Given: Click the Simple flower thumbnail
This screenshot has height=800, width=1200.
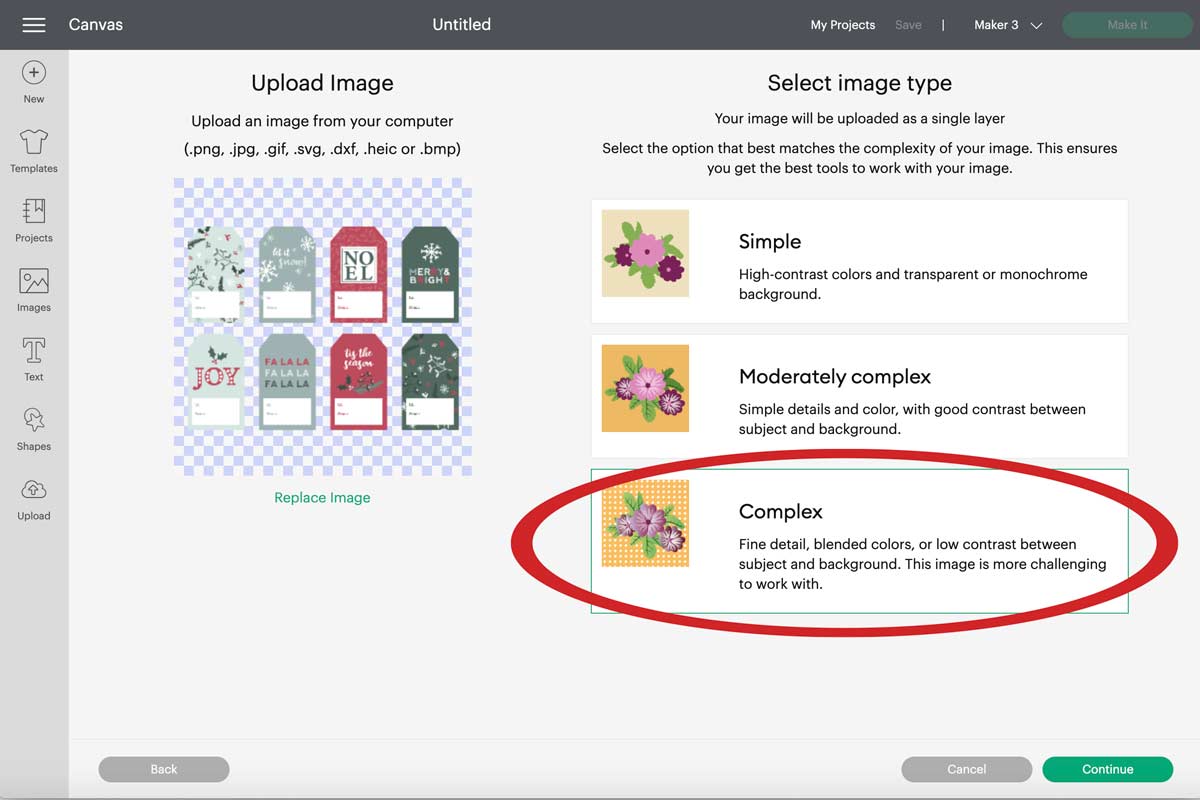Looking at the screenshot, I should (x=645, y=253).
